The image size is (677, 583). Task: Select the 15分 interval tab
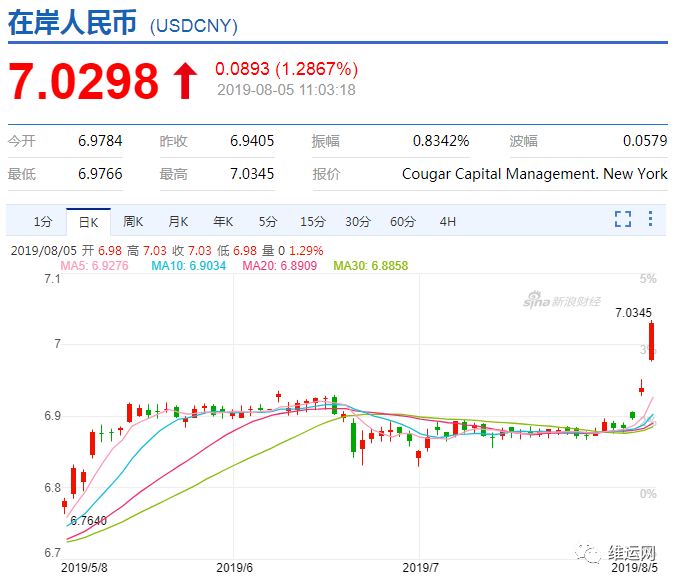(x=313, y=222)
